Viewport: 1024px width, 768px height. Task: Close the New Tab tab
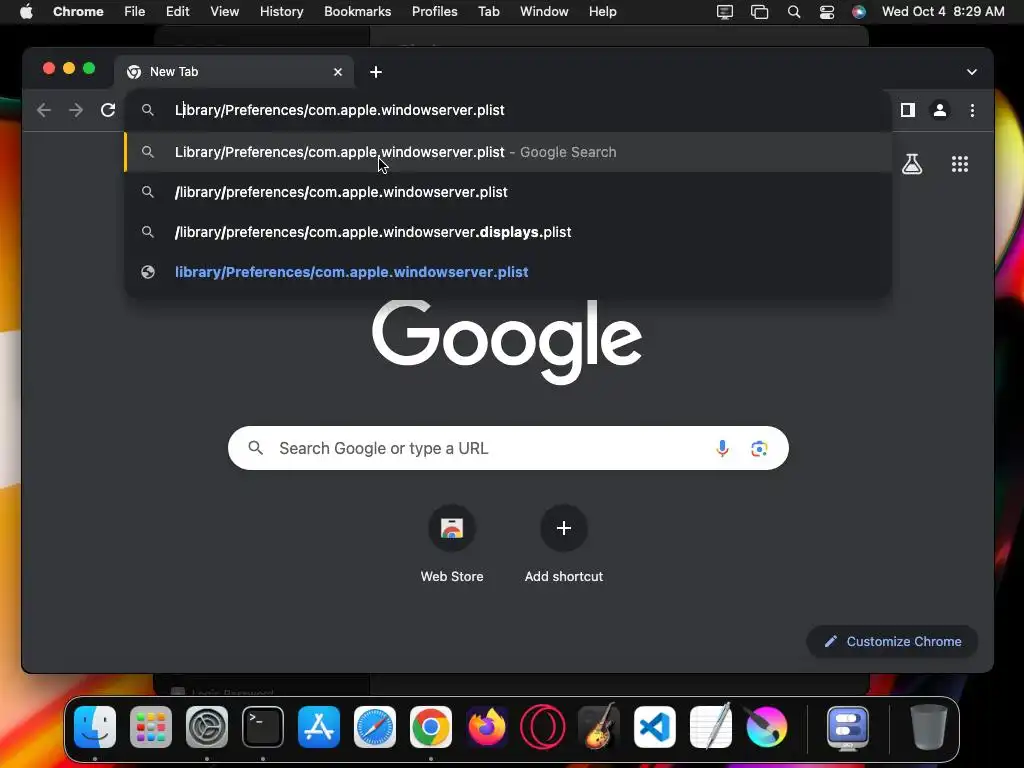click(338, 72)
